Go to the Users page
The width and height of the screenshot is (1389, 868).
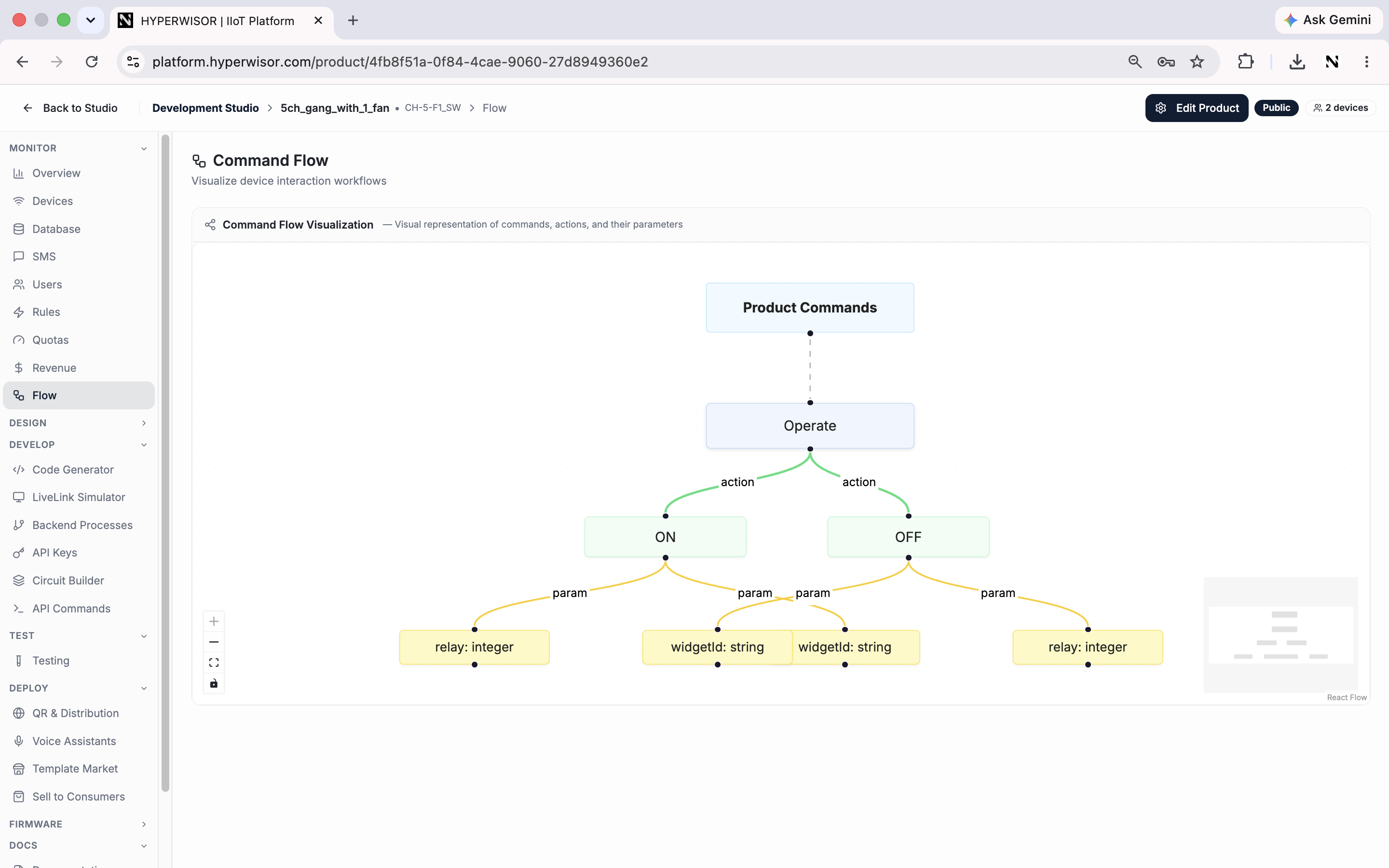(x=79, y=284)
